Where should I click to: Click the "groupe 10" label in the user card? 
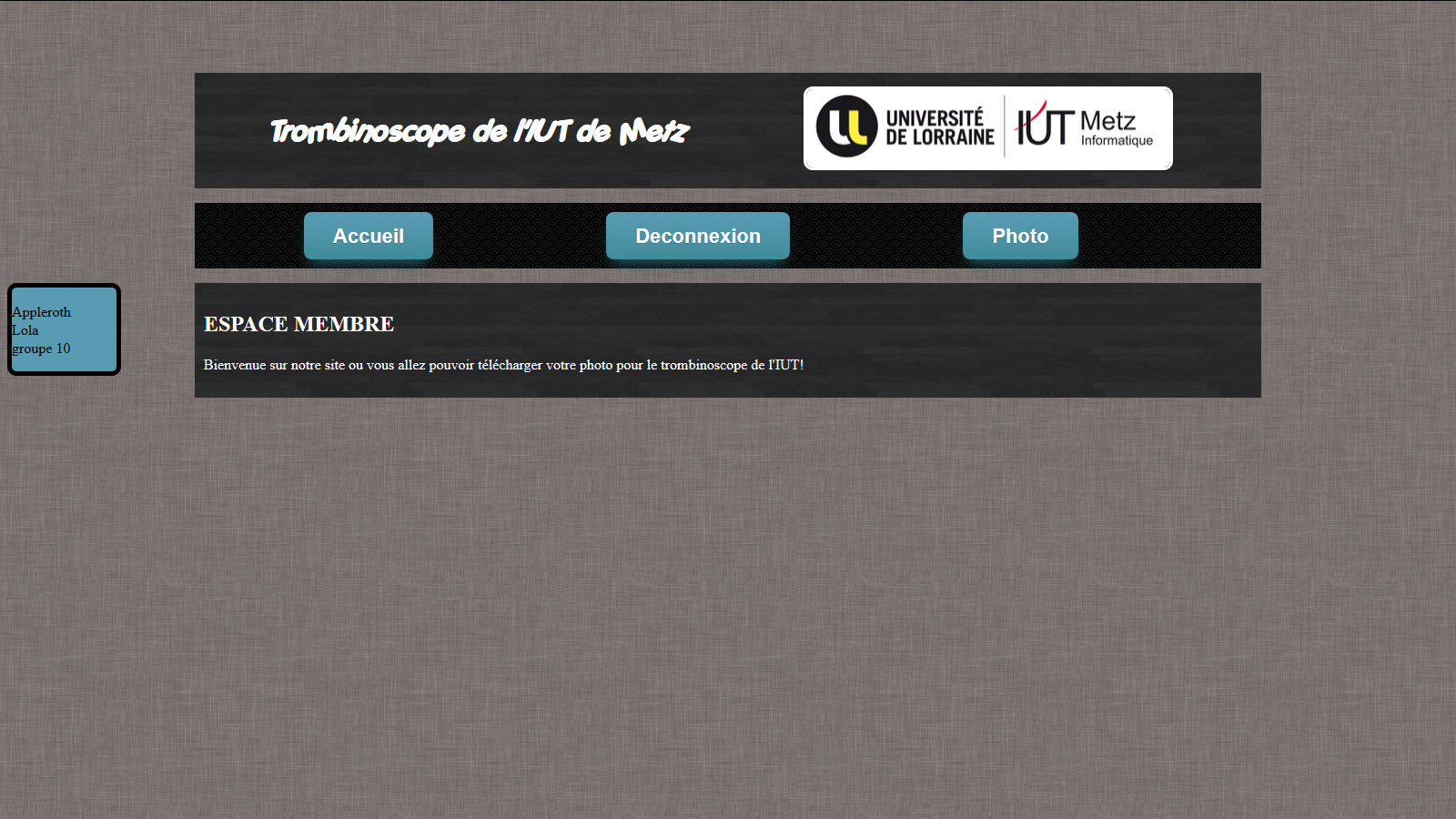pyautogui.click(x=41, y=349)
